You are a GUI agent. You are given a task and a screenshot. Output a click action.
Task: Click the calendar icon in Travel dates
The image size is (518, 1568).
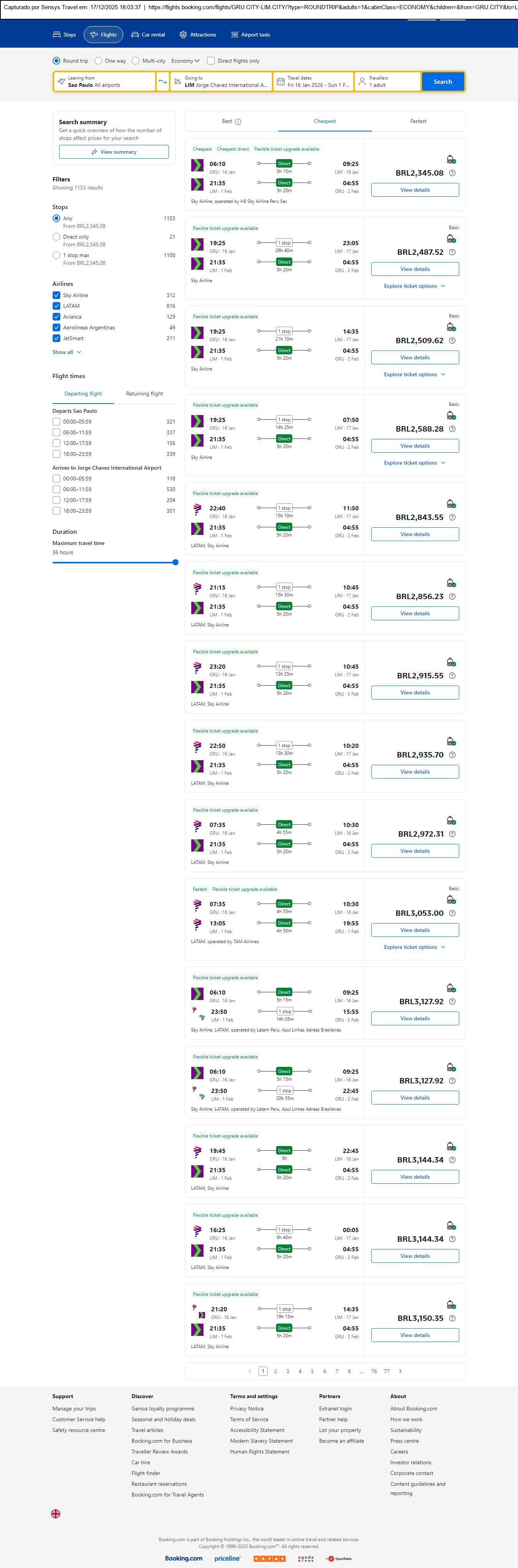[x=281, y=81]
